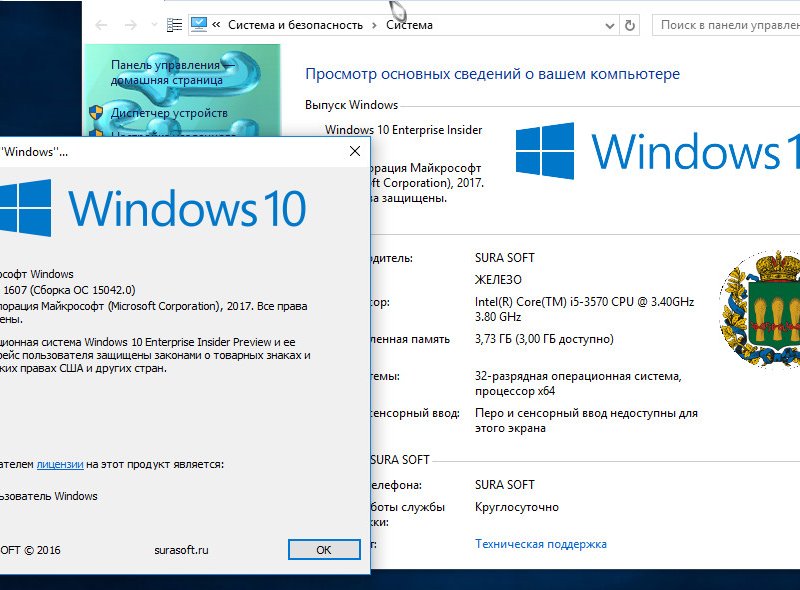The width and height of the screenshot is (800, 590).
Task: Click the computer icon in address bar
Action: click(198, 24)
